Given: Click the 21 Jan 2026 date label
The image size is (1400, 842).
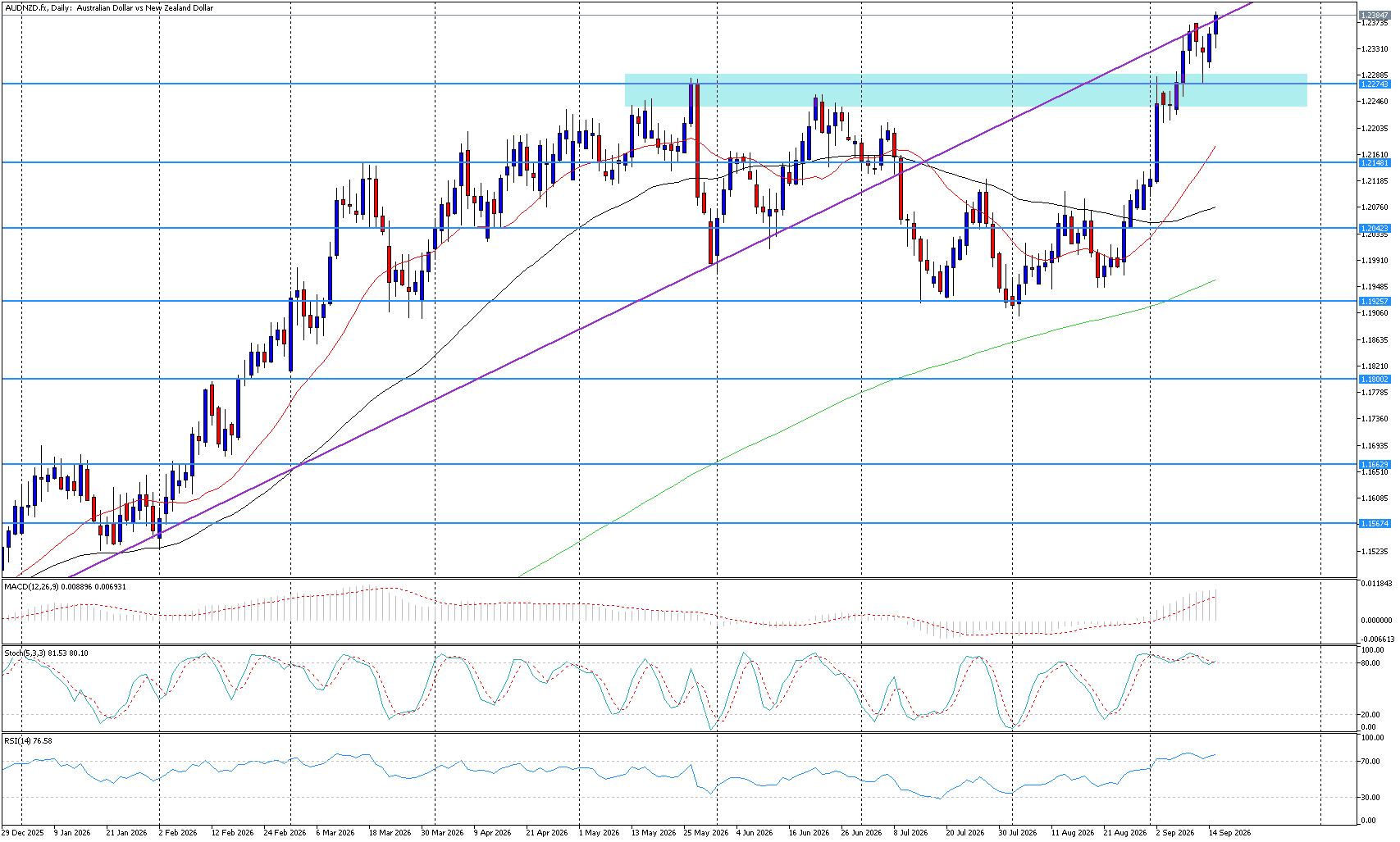Looking at the screenshot, I should click(126, 833).
